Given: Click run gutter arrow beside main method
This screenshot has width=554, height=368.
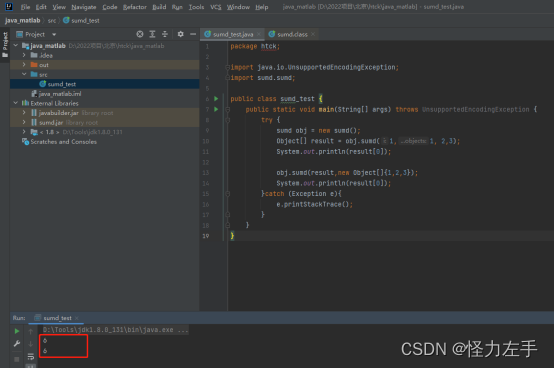Looking at the screenshot, I should [216, 109].
